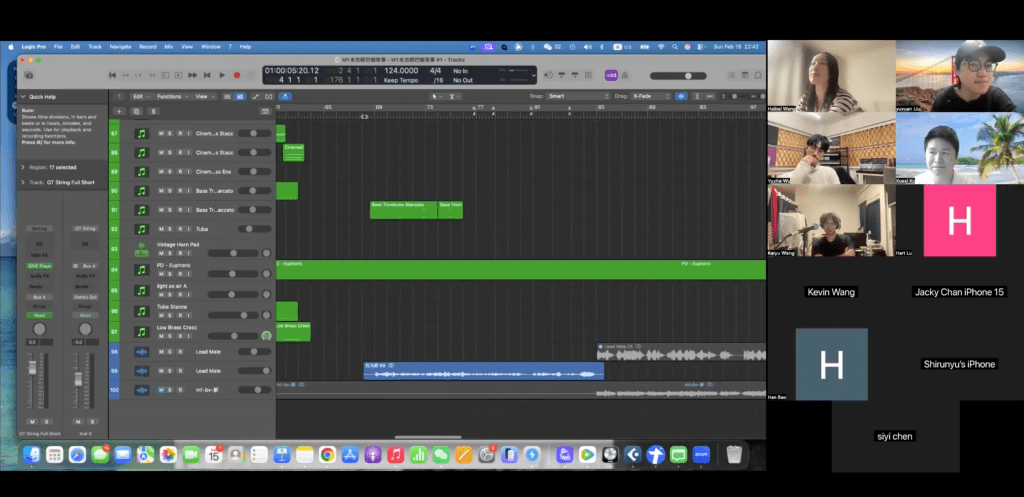1024x497 pixels.
Task: Open the Note Pads icon in the toolbar
Action: pos(745,75)
